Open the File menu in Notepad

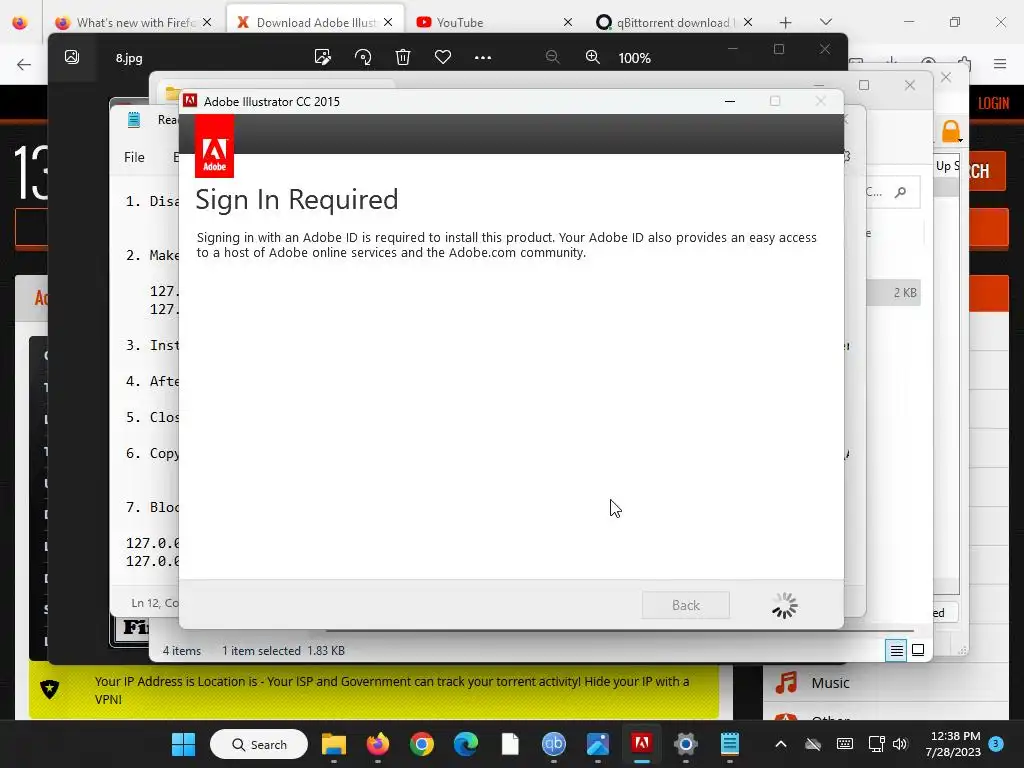pyautogui.click(x=134, y=157)
